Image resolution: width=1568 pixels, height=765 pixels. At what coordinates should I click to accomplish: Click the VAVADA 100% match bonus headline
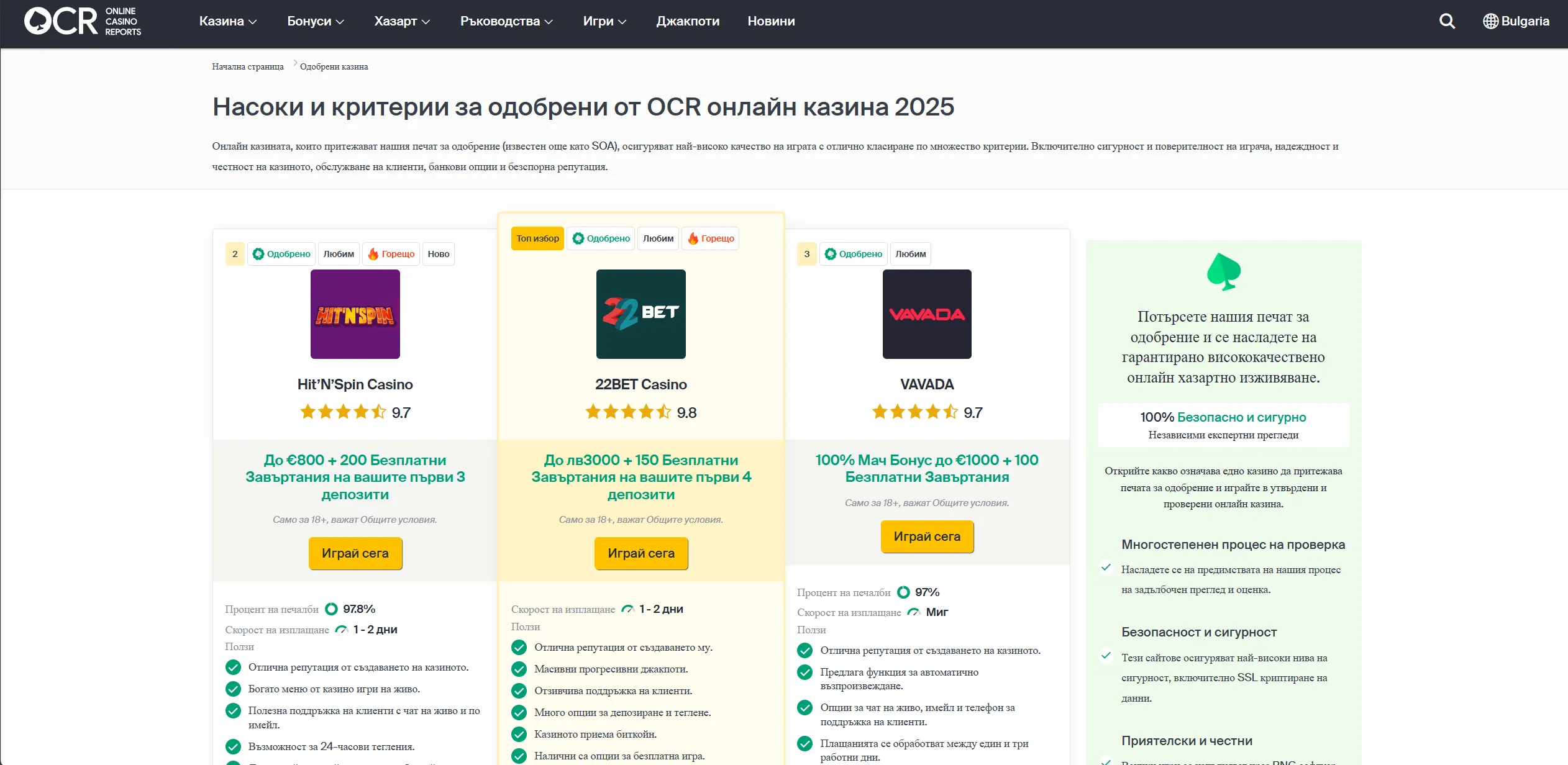[x=927, y=469]
